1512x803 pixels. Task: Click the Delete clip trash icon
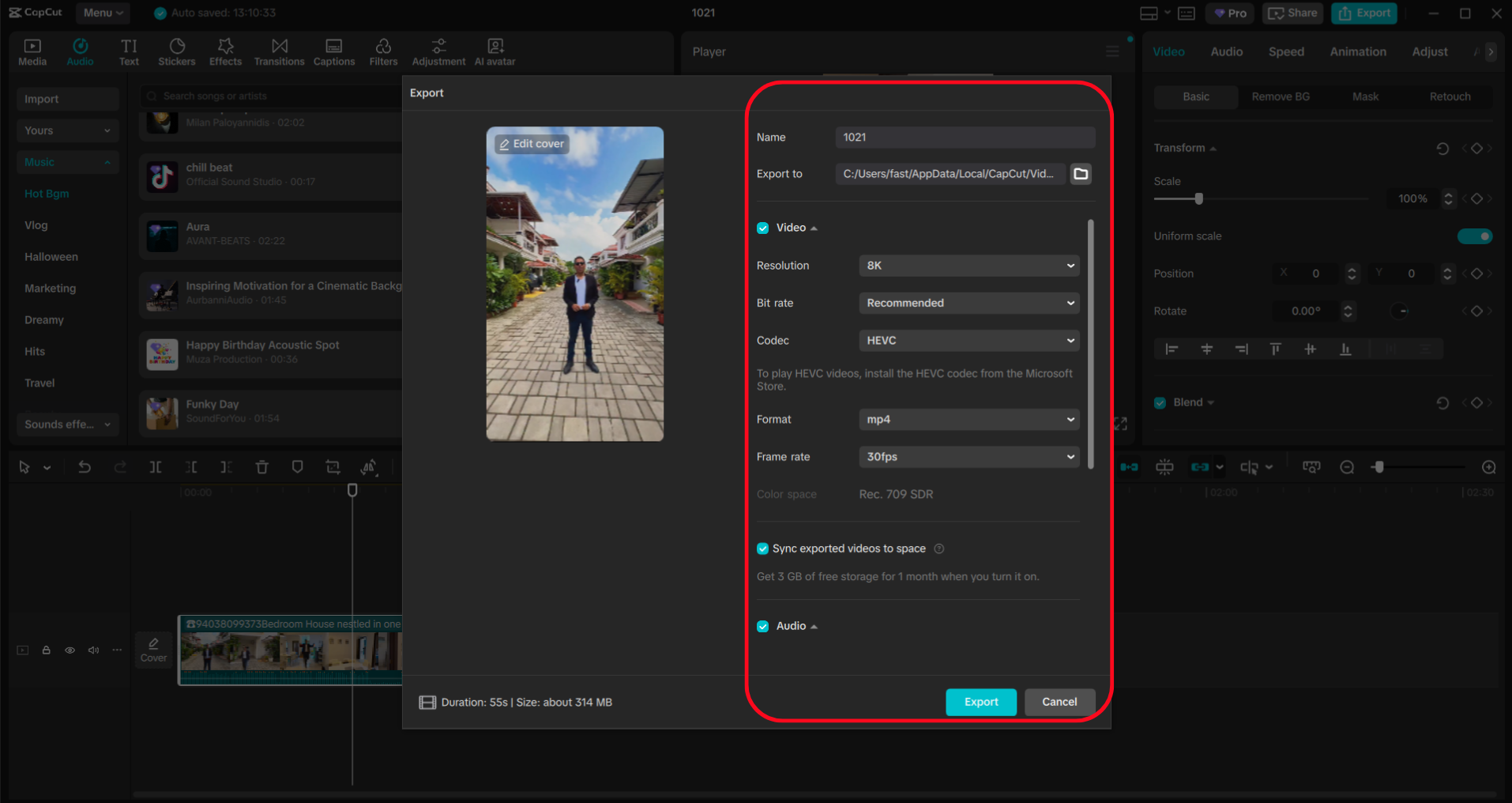261,466
